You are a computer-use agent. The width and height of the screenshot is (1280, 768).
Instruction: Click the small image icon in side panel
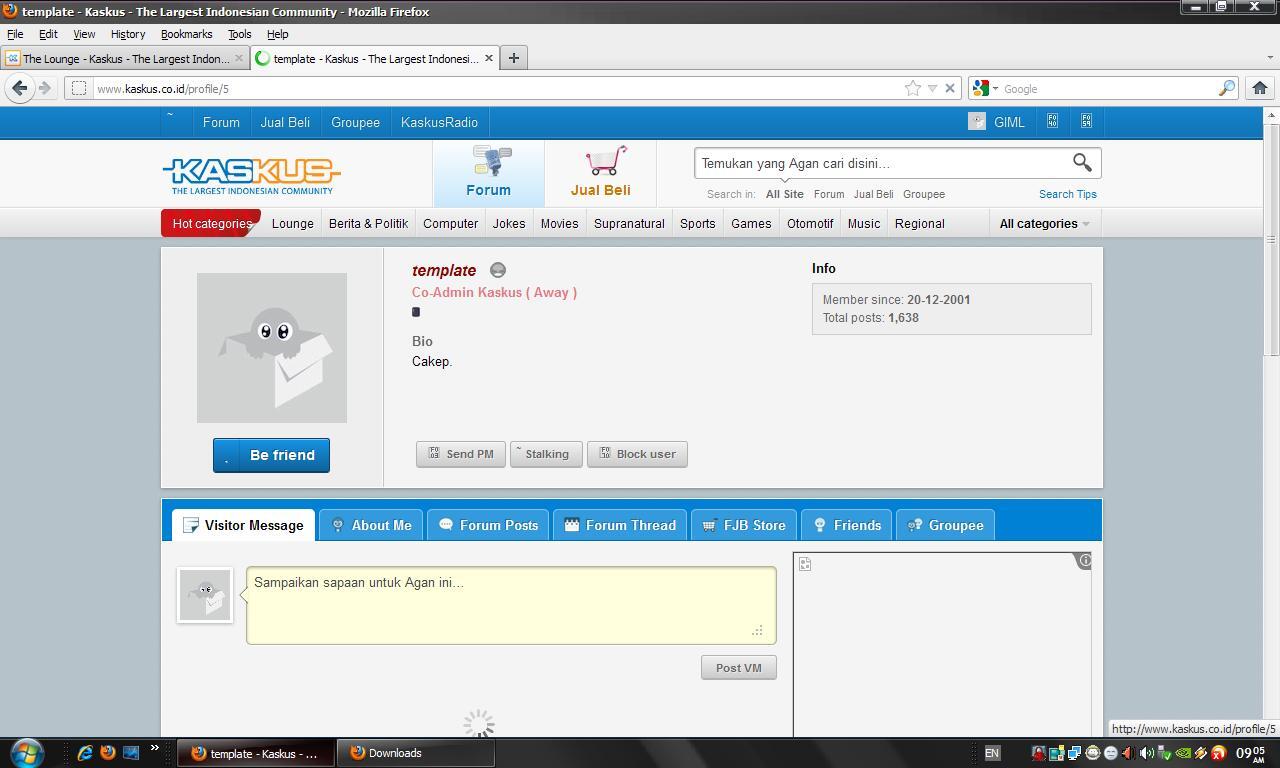(x=805, y=564)
